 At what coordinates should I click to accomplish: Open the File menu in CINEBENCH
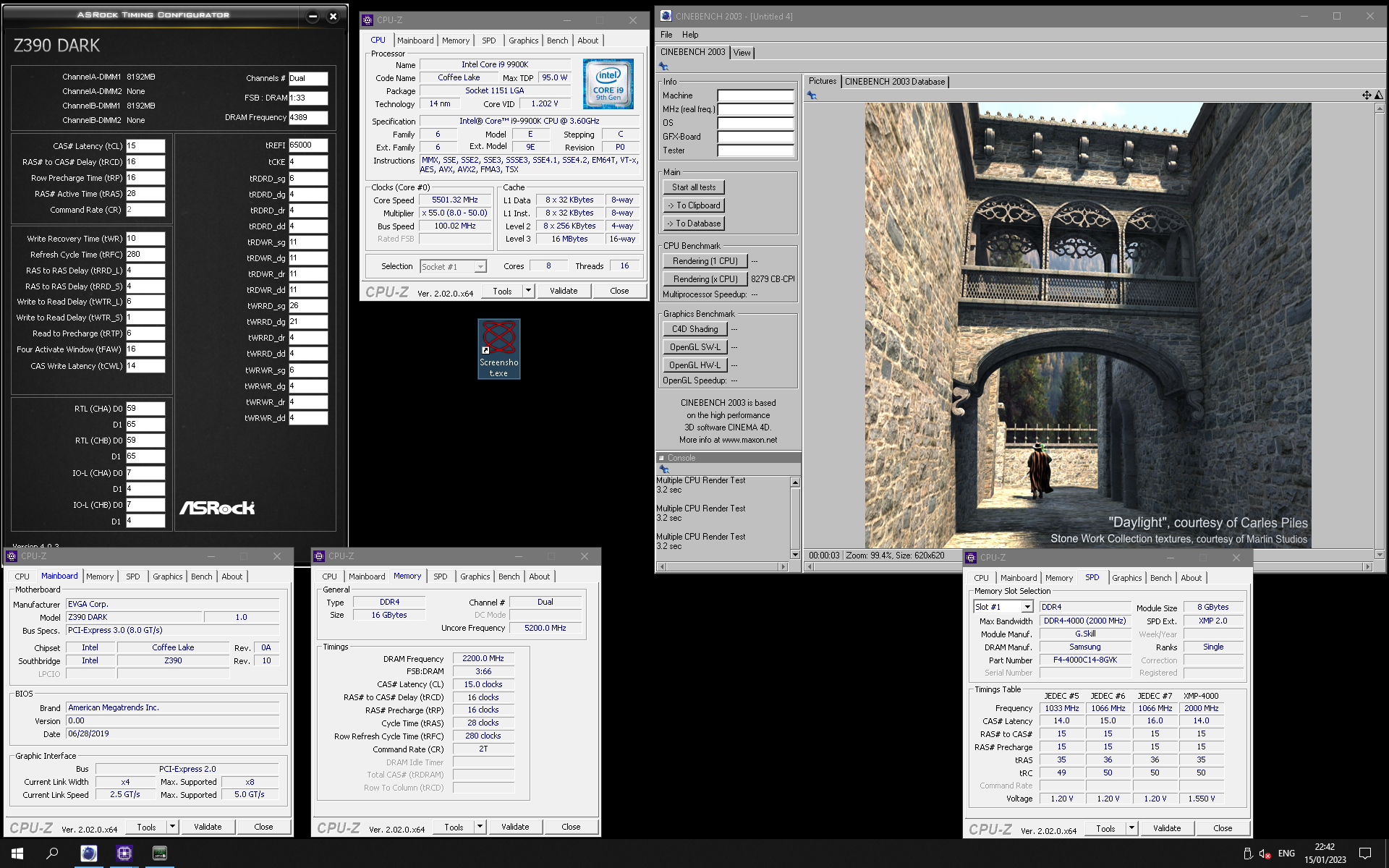point(666,35)
